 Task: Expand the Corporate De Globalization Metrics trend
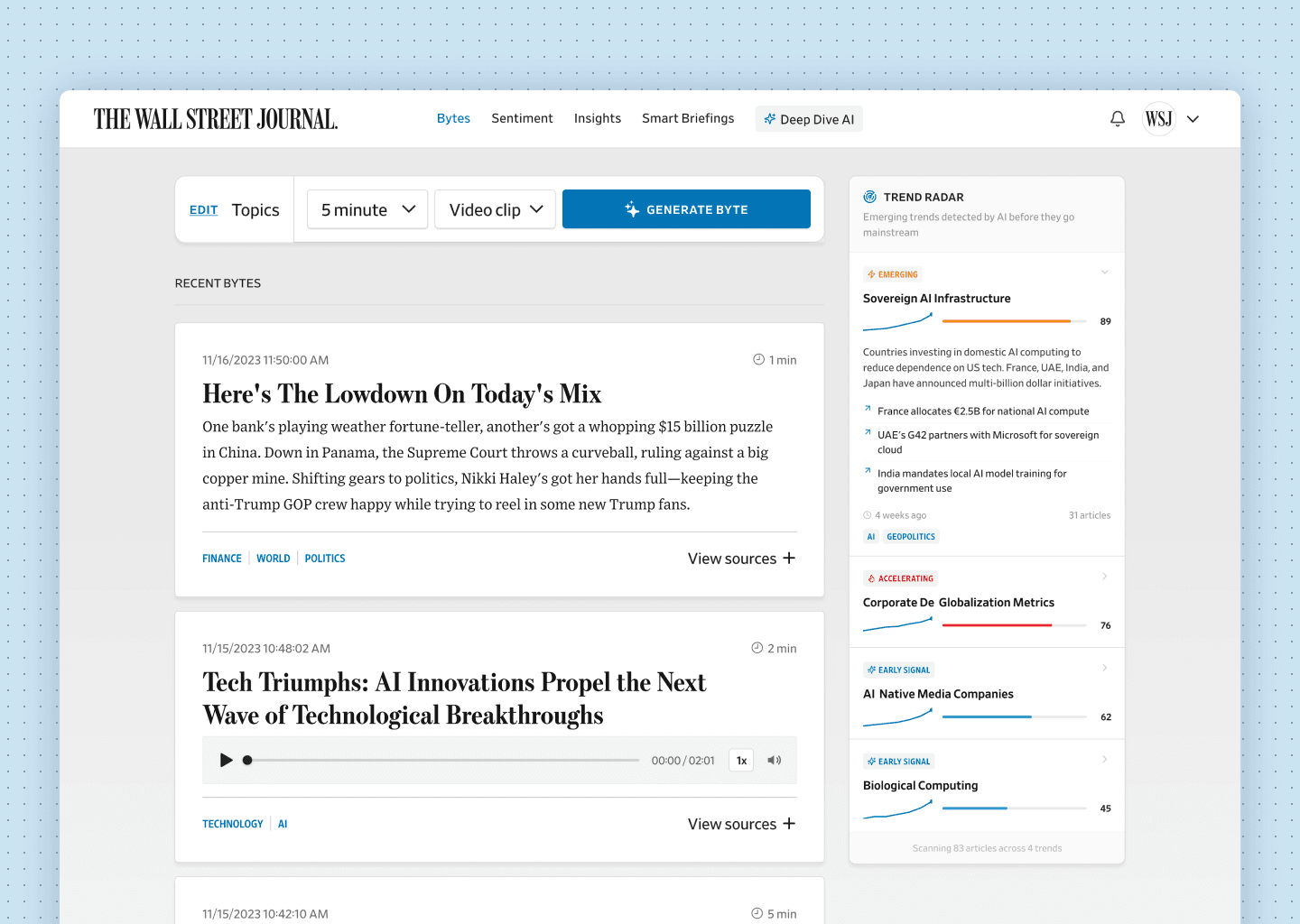1104,577
